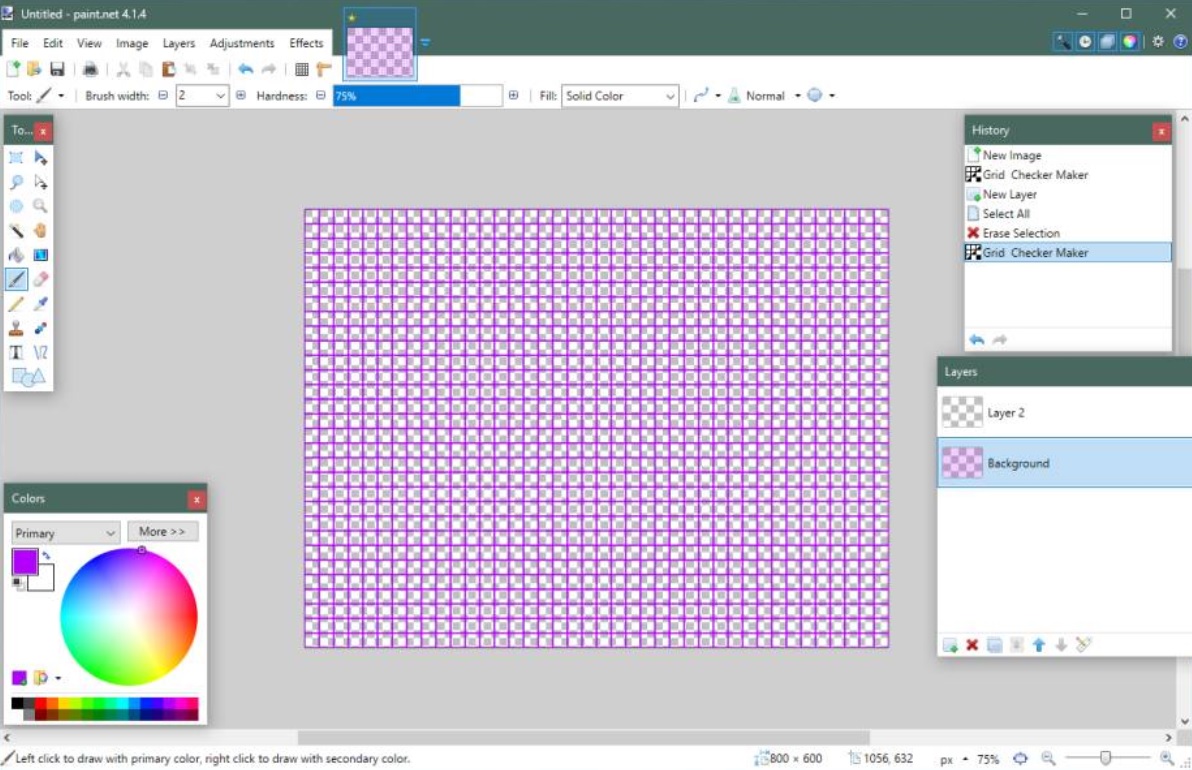Image resolution: width=1192 pixels, height=770 pixels.
Task: Toggle Colors window visibility
Action: pyautogui.click(x=1130, y=42)
